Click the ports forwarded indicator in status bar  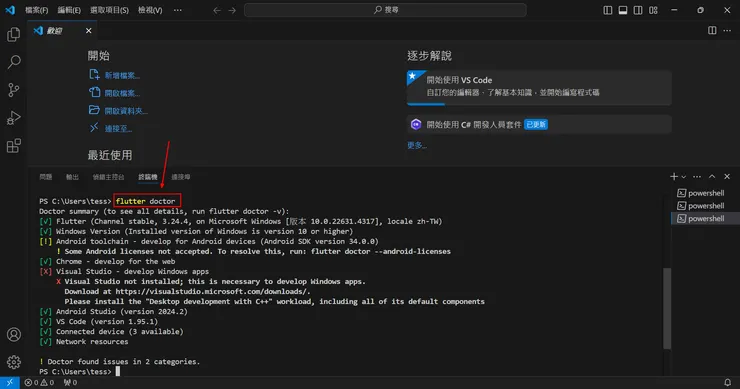point(70,383)
